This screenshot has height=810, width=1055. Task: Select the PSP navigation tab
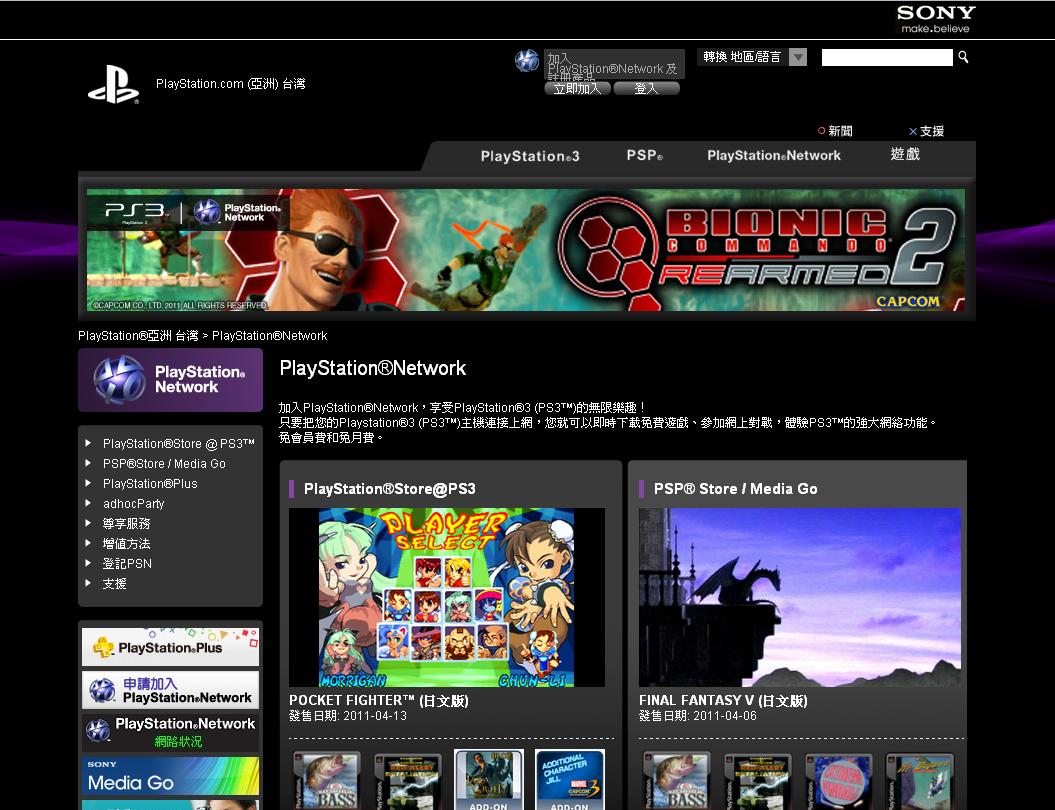[645, 155]
